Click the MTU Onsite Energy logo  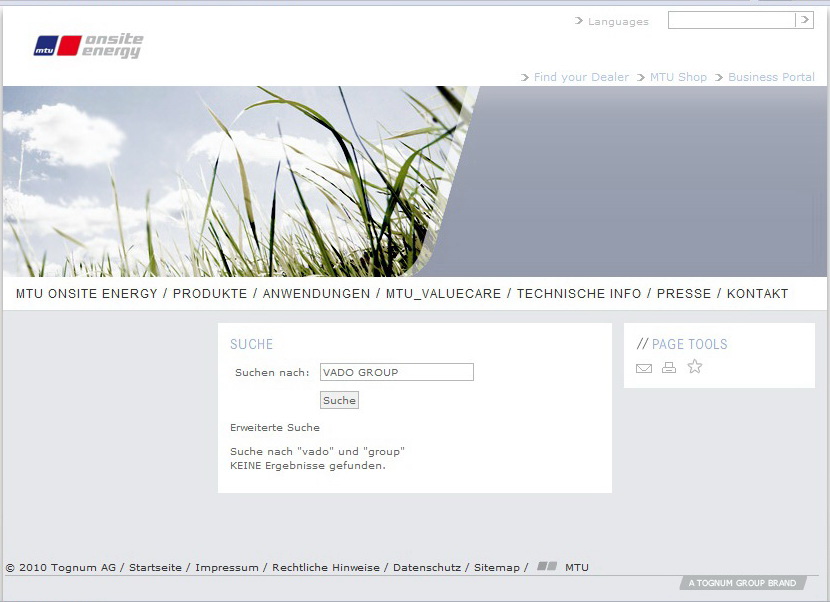tap(88, 46)
